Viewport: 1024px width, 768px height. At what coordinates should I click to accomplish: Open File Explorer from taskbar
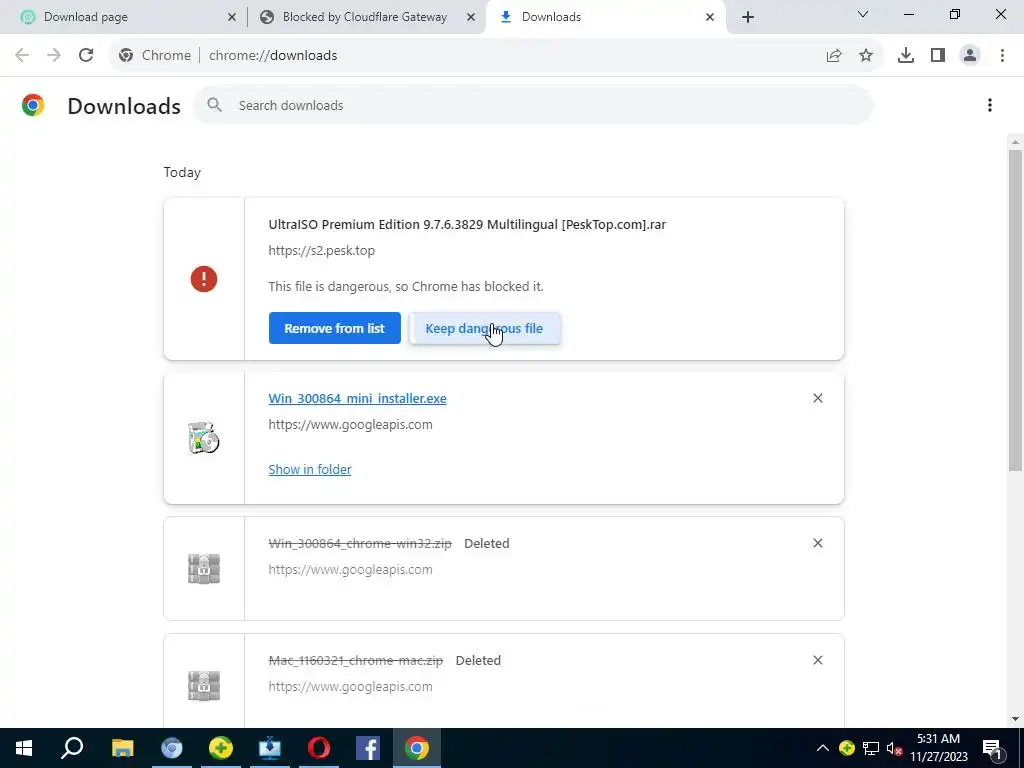coord(122,748)
